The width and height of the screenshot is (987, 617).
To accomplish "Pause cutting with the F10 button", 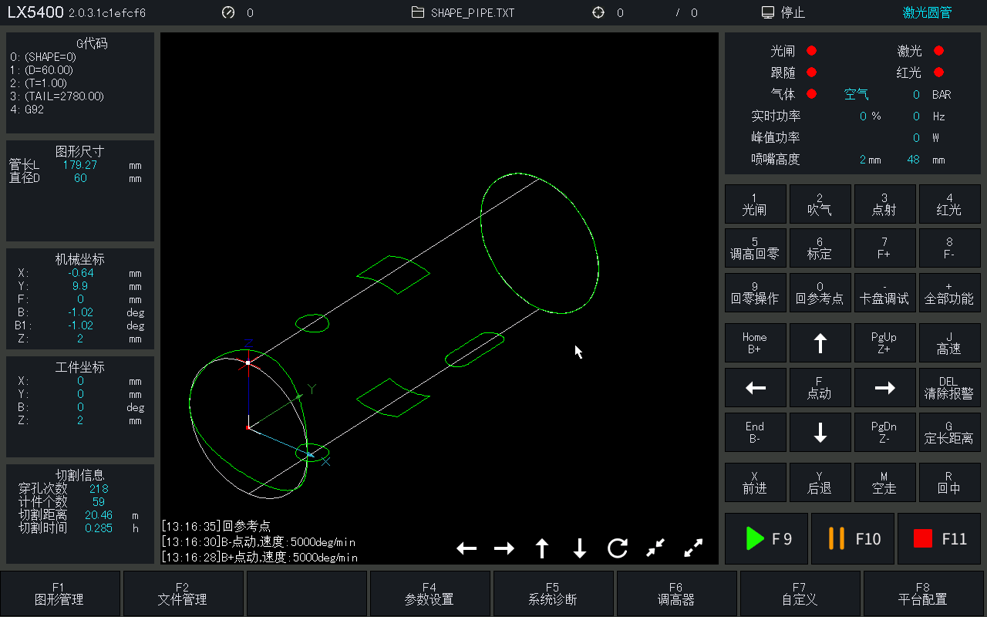I will (853, 539).
